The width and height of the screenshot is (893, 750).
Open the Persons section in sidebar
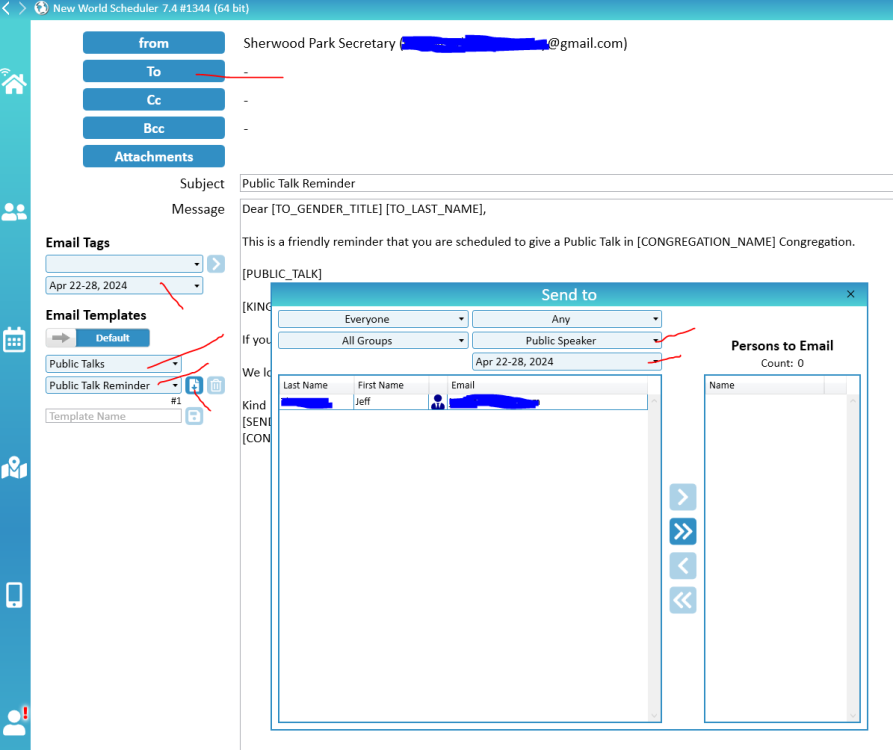click(14, 212)
